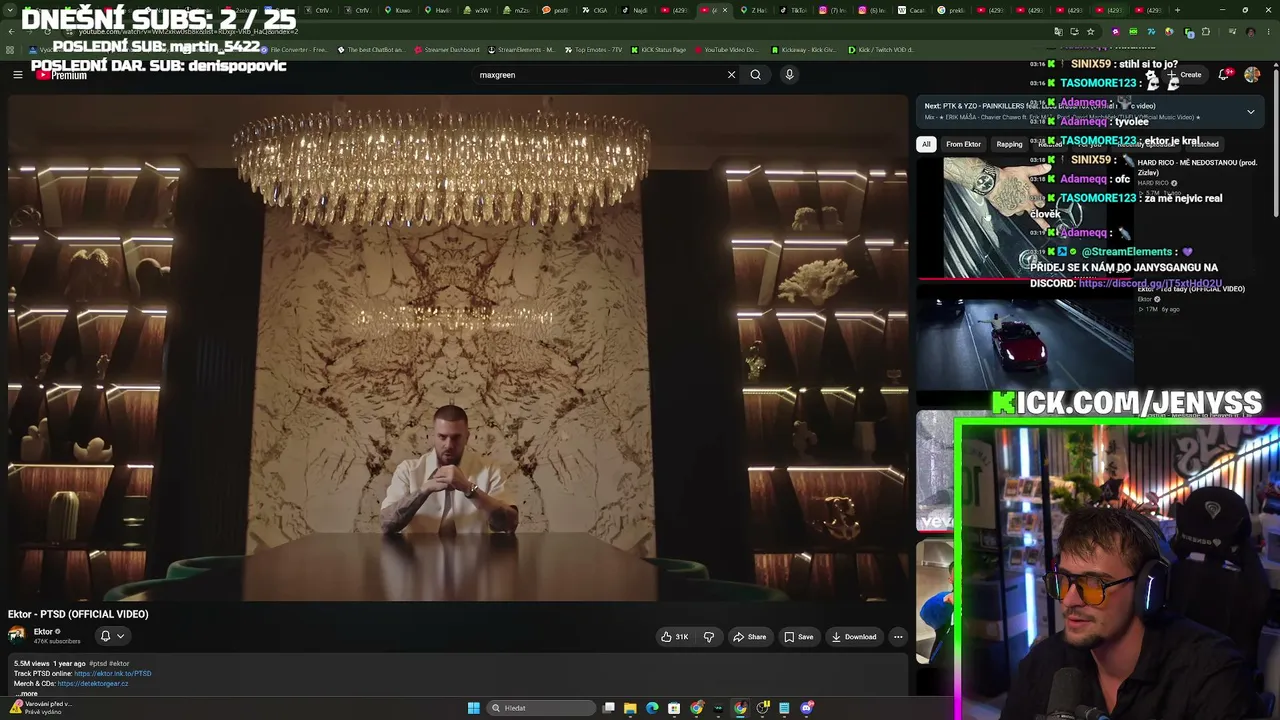Open the Kickaway - Kick Giv... bookmark
This screenshot has width=1280, height=720.
tap(803, 49)
